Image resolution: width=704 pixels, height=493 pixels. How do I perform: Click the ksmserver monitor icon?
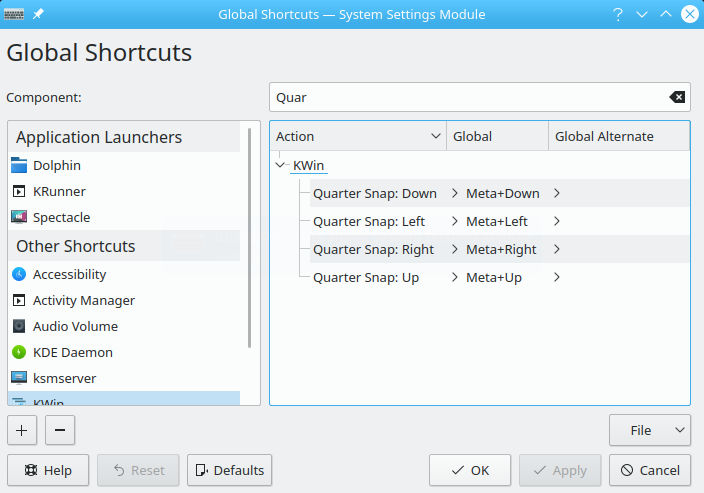point(19,378)
